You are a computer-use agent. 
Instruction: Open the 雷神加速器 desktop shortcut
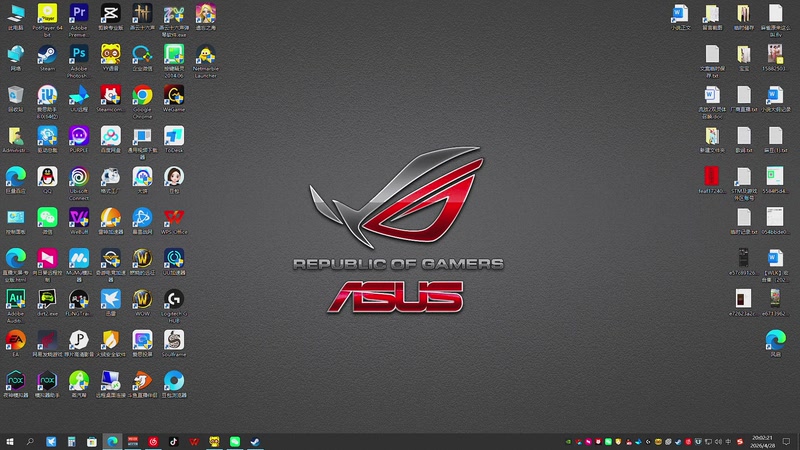(x=110, y=218)
